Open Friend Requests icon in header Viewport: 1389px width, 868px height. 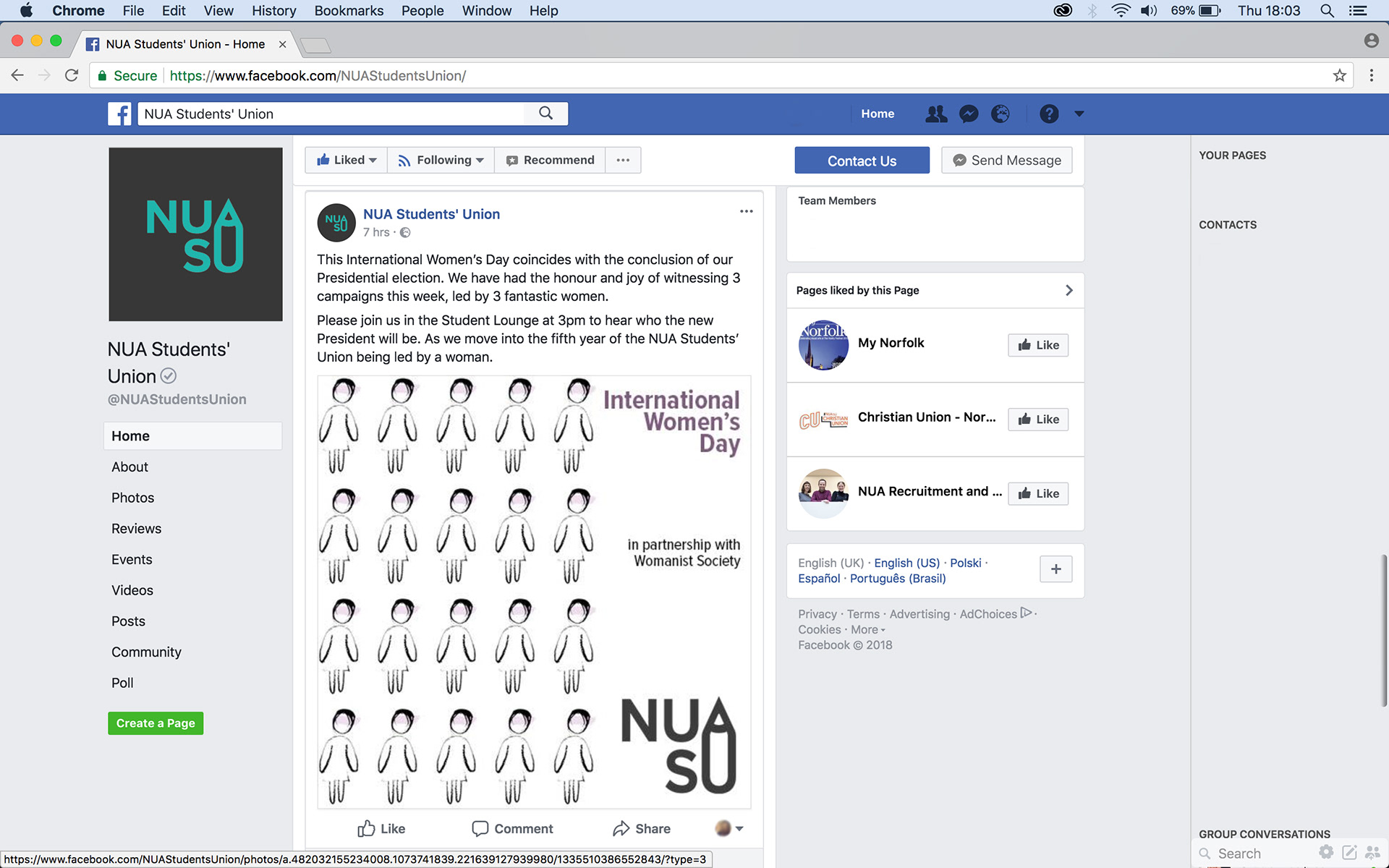click(935, 114)
